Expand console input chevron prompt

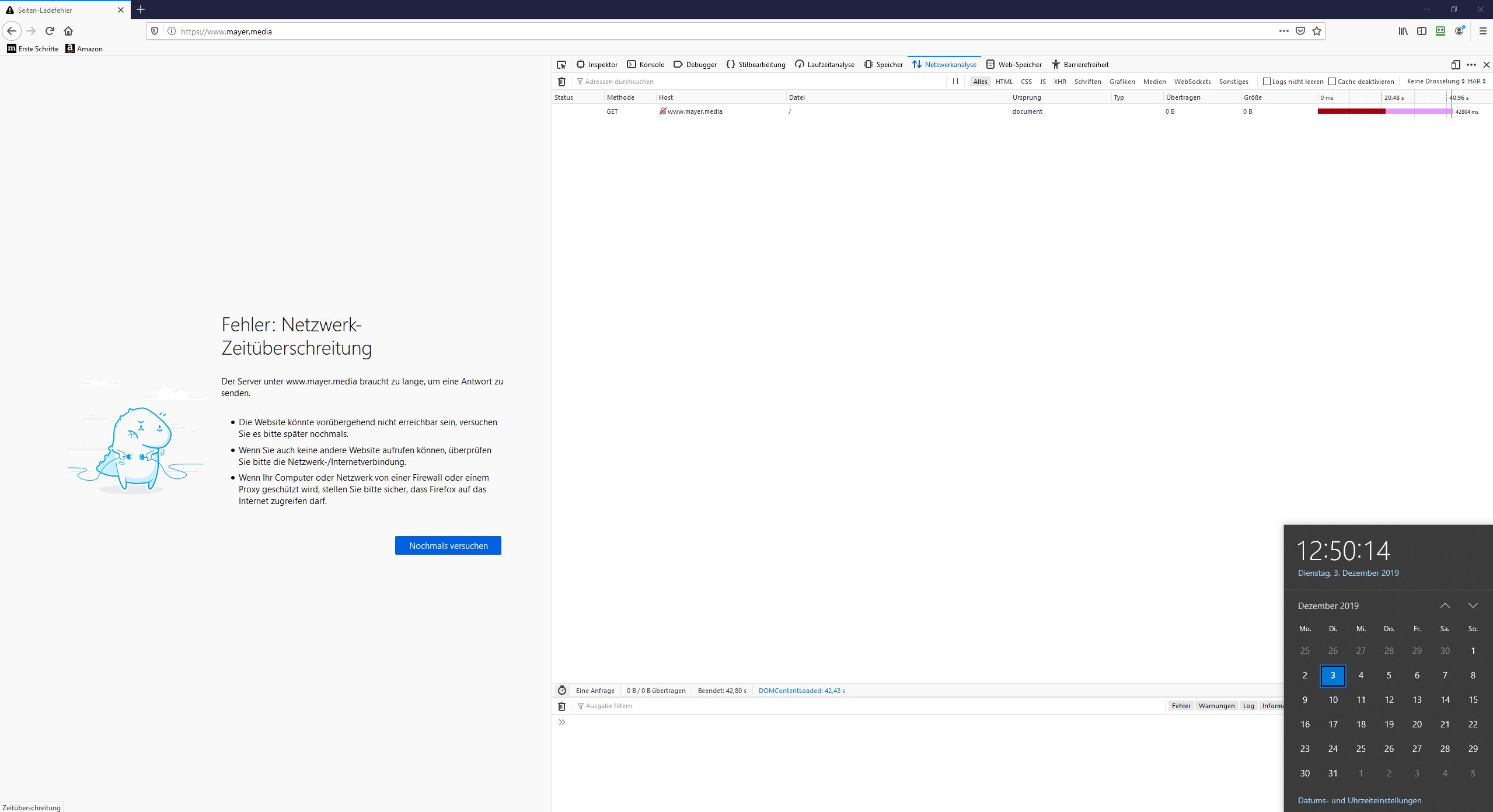coord(562,722)
